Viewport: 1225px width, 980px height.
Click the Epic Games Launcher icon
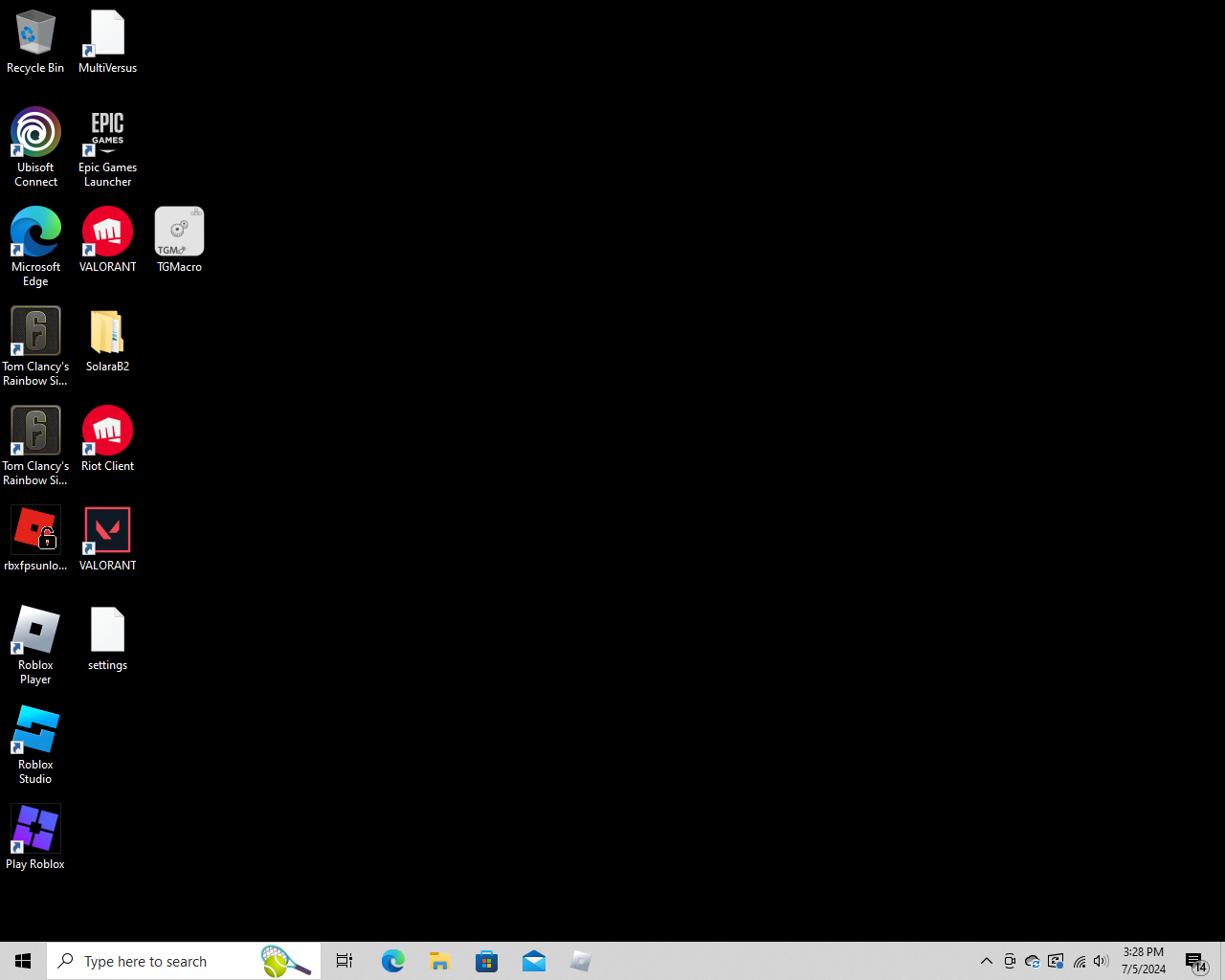[107, 147]
